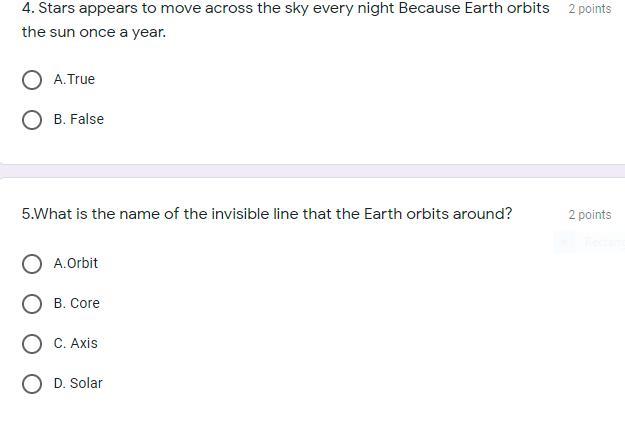Screen dimensions: 625x423
Task: Click the 'B. Core' label text
Action: [x=77, y=304]
